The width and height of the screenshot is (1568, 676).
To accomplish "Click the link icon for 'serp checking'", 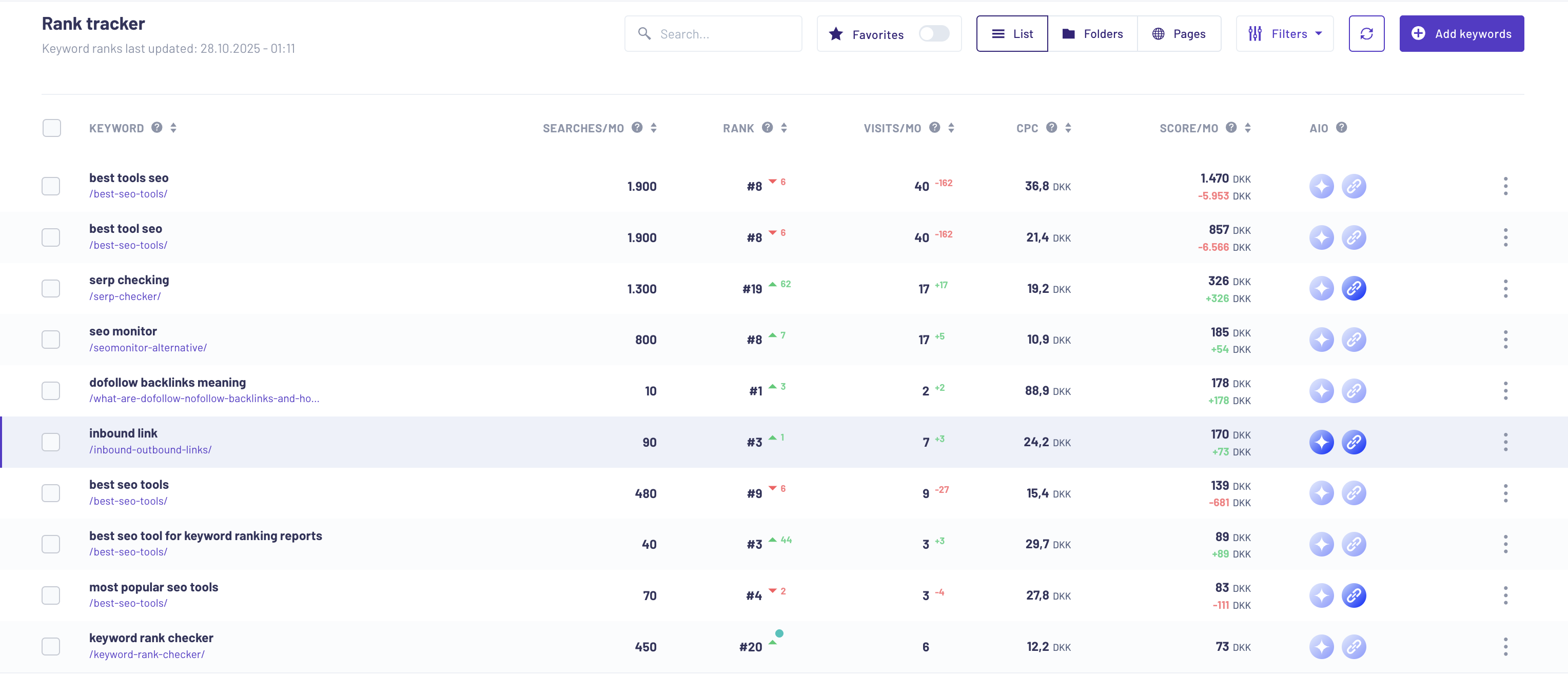I will [1355, 288].
